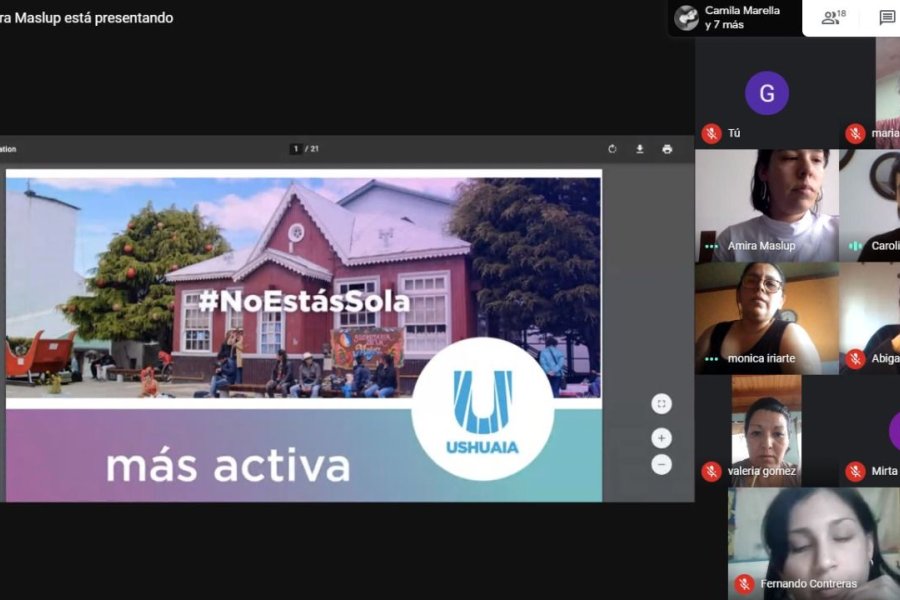
Task: Select valeria gomez's video tile
Action: coord(767,431)
